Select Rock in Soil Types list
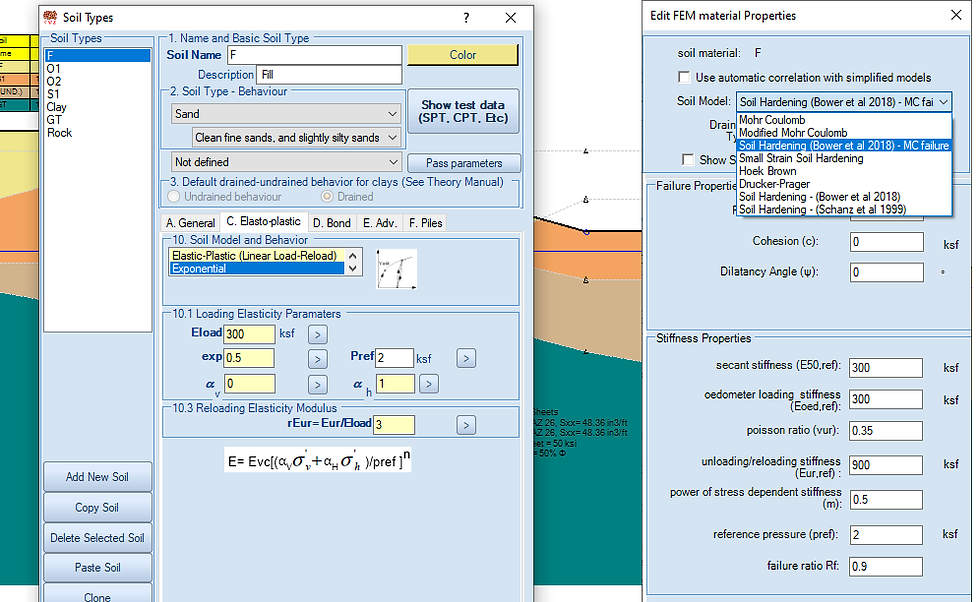This screenshot has height=602, width=980. 98,133
